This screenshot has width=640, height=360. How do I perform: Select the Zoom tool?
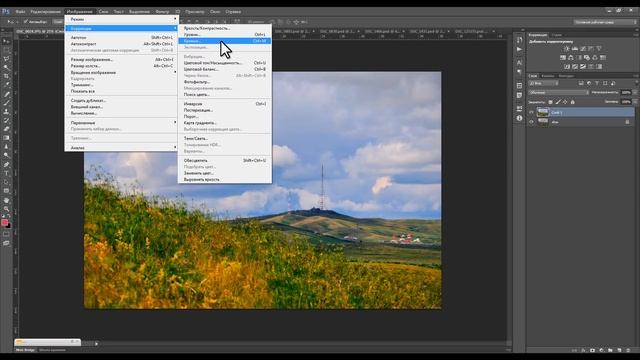pos(6,209)
